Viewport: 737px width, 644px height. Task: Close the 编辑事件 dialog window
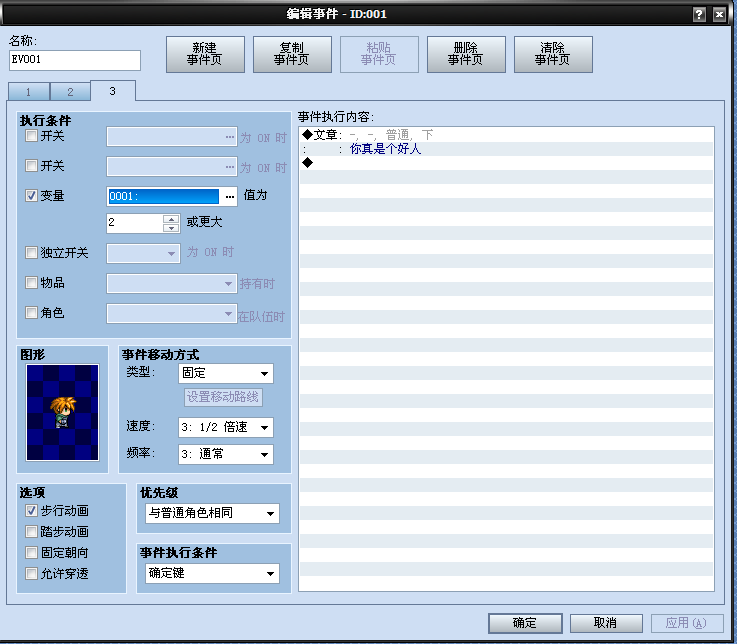[719, 14]
